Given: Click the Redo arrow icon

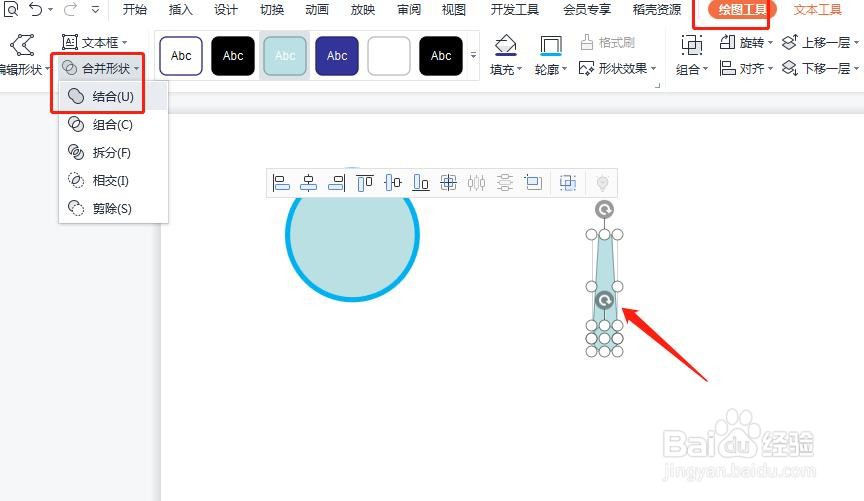Looking at the screenshot, I should pos(70,9).
